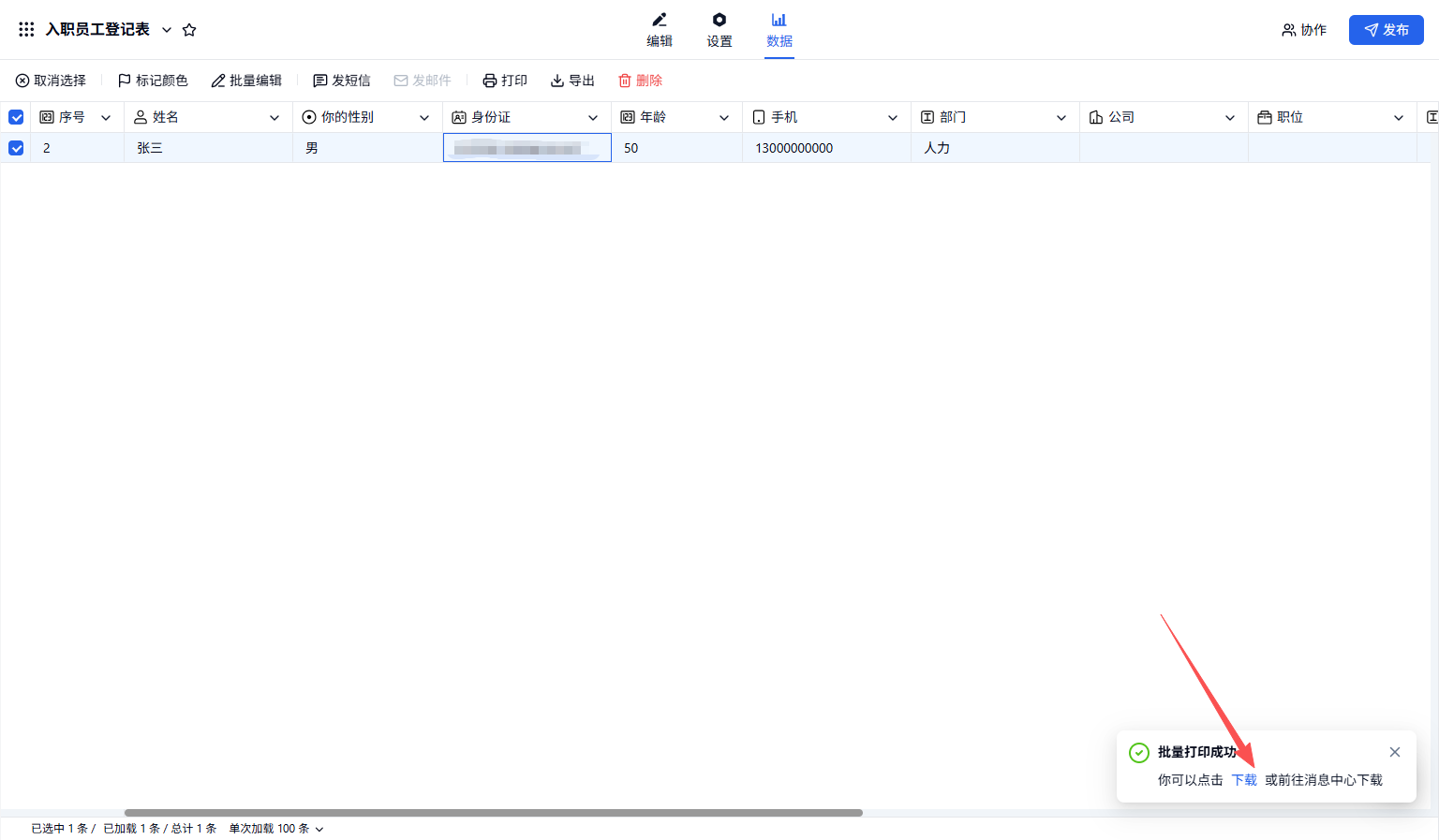Click the 下载 link in notification
This screenshot has width=1439, height=840.
pos(1244,780)
